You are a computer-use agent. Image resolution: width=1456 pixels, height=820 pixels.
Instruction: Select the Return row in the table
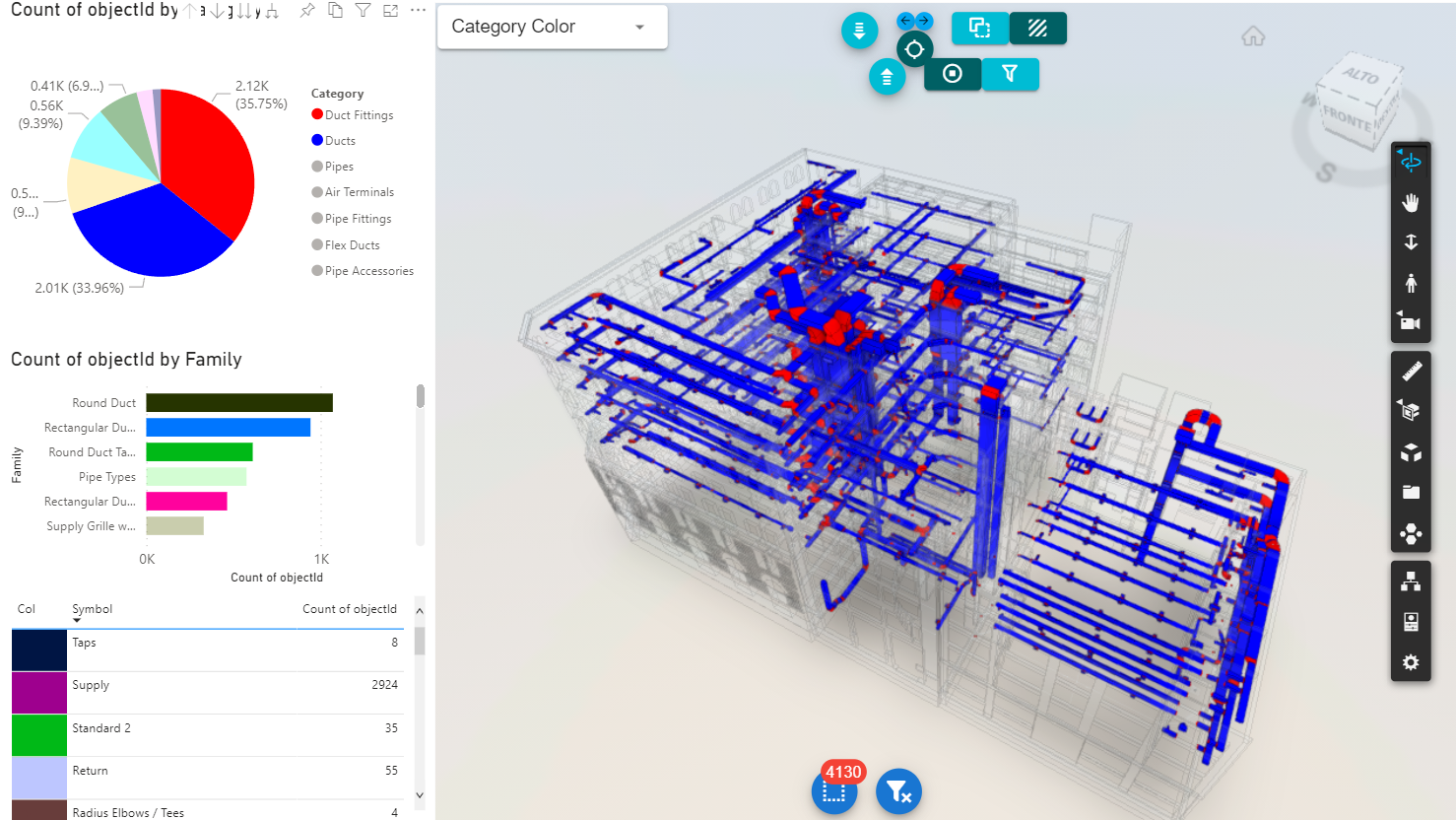pyautogui.click(x=208, y=778)
